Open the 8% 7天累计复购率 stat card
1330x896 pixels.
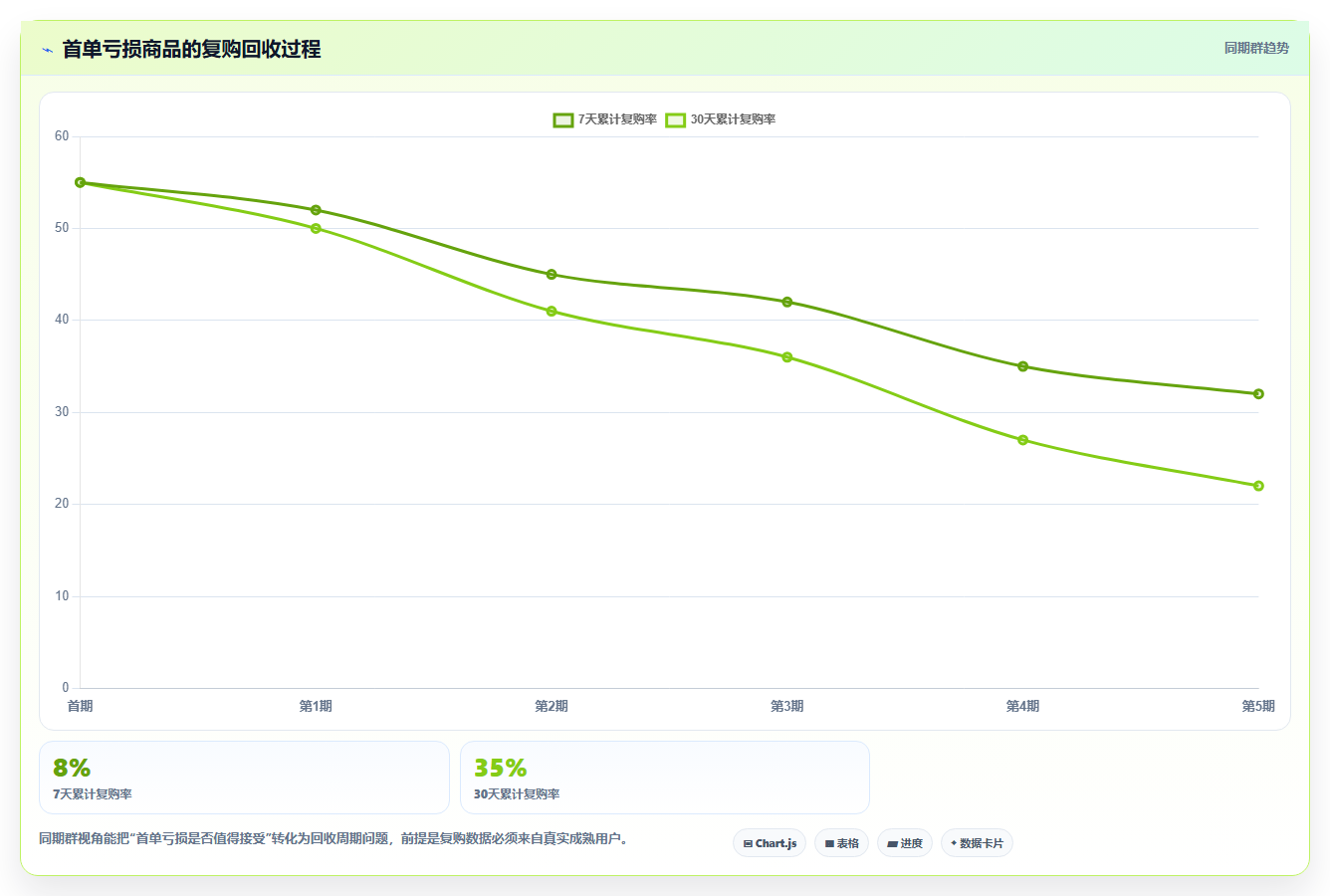coord(244,778)
